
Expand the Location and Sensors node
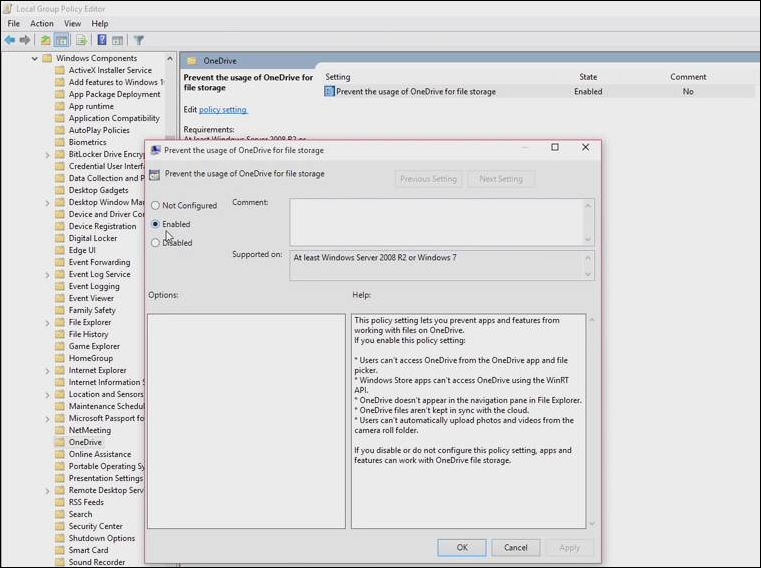(x=47, y=395)
